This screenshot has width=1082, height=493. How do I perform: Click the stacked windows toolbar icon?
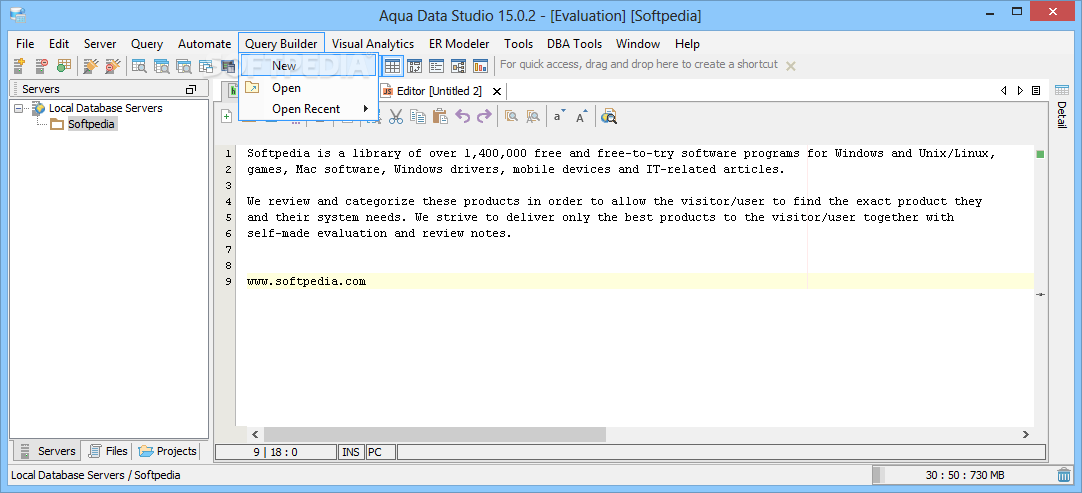click(x=206, y=66)
